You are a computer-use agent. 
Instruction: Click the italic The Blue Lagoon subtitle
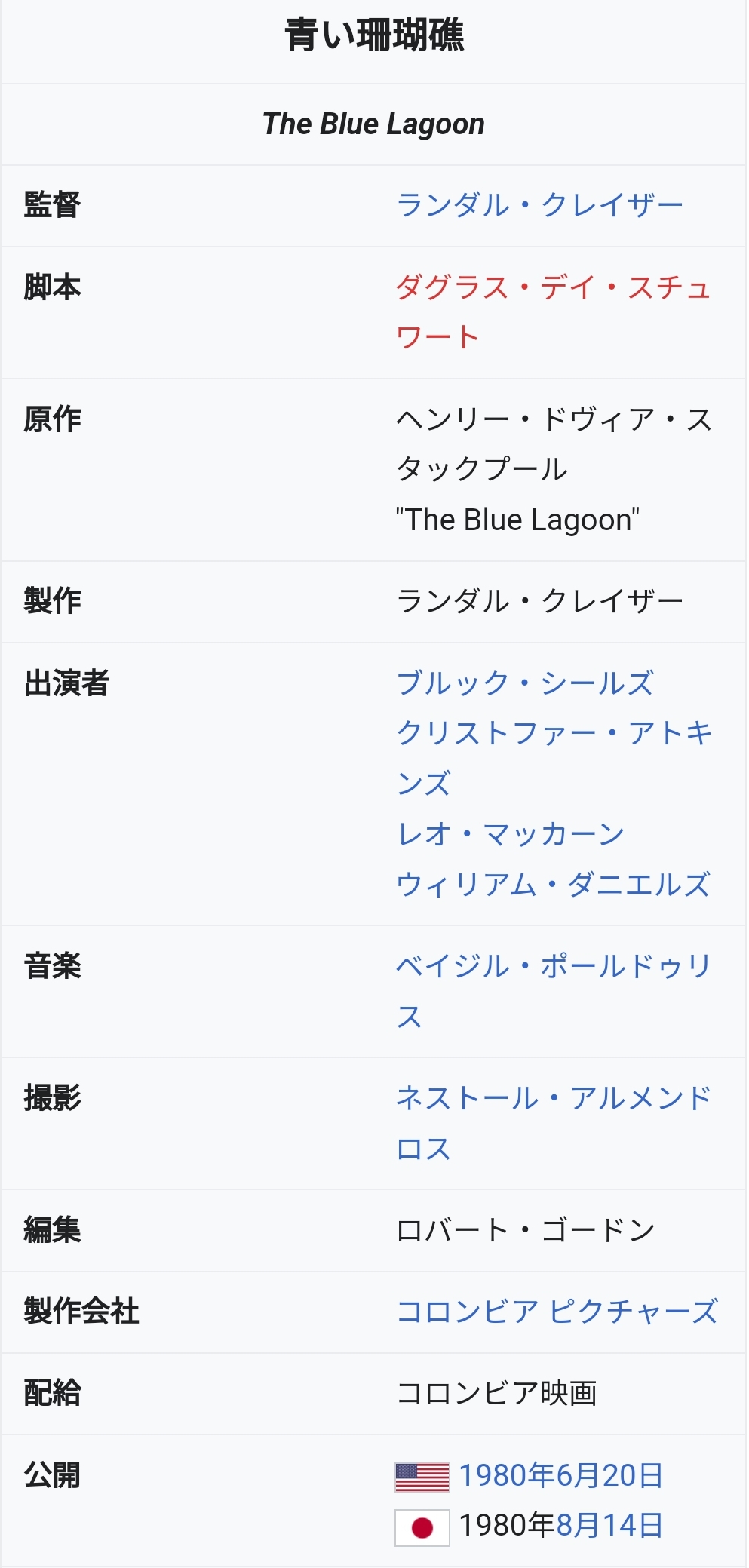point(373,124)
